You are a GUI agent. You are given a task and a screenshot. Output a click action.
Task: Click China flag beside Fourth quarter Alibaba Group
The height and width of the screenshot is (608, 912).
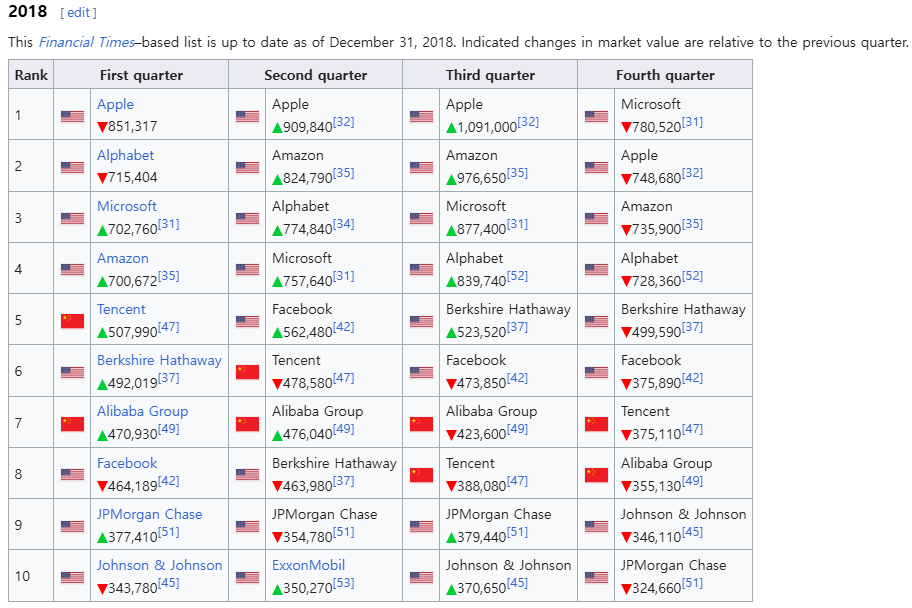coord(596,475)
